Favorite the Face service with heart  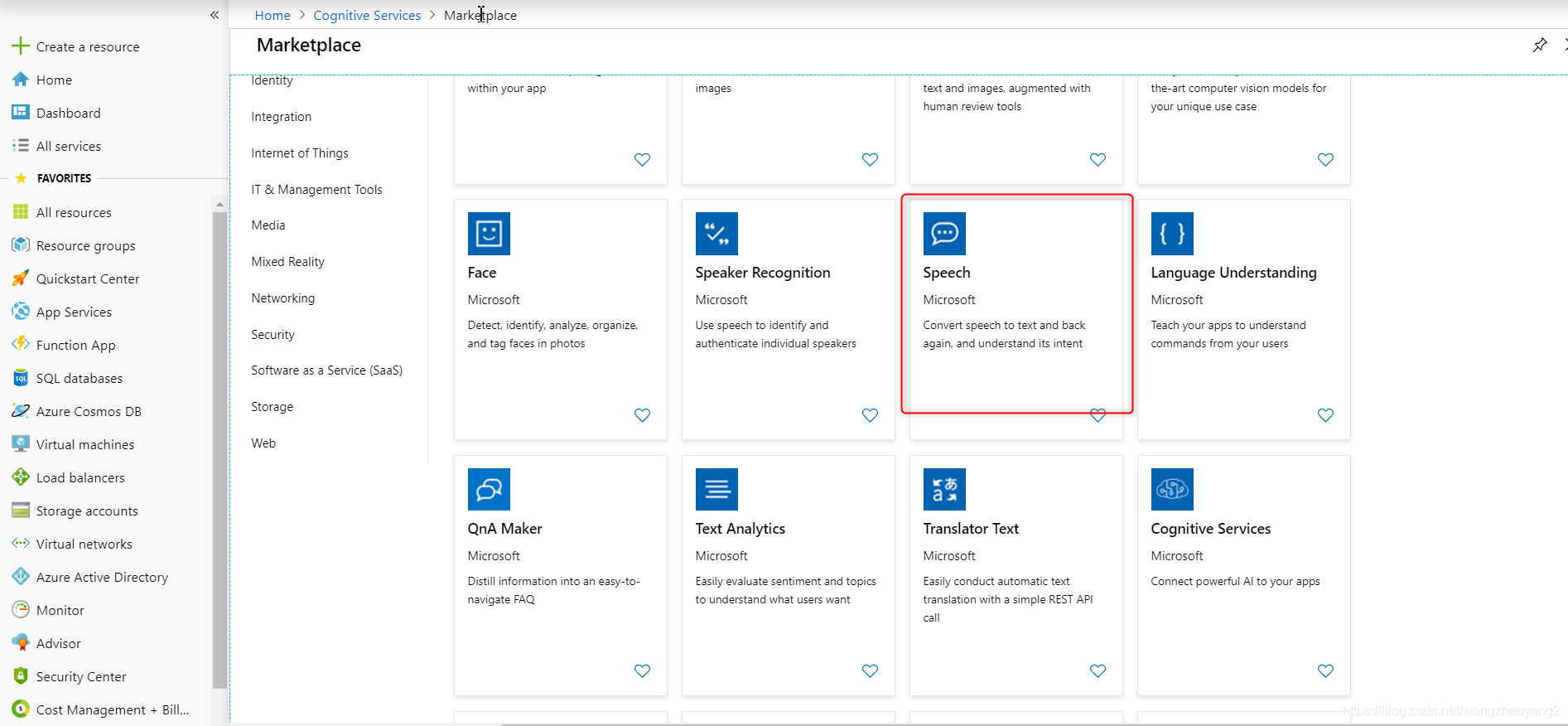pos(642,415)
